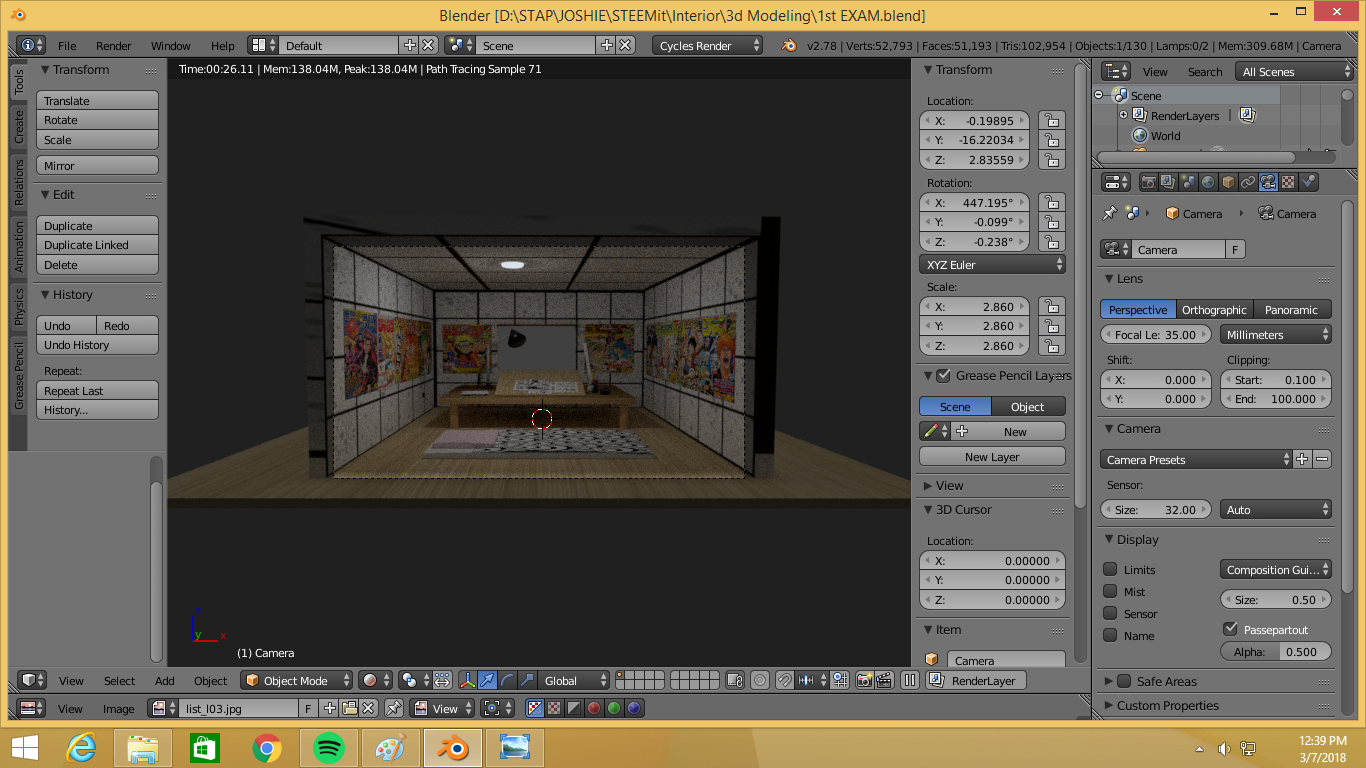The width and height of the screenshot is (1366, 768).
Task: Click the scale manipulator icon
Action: (527, 680)
